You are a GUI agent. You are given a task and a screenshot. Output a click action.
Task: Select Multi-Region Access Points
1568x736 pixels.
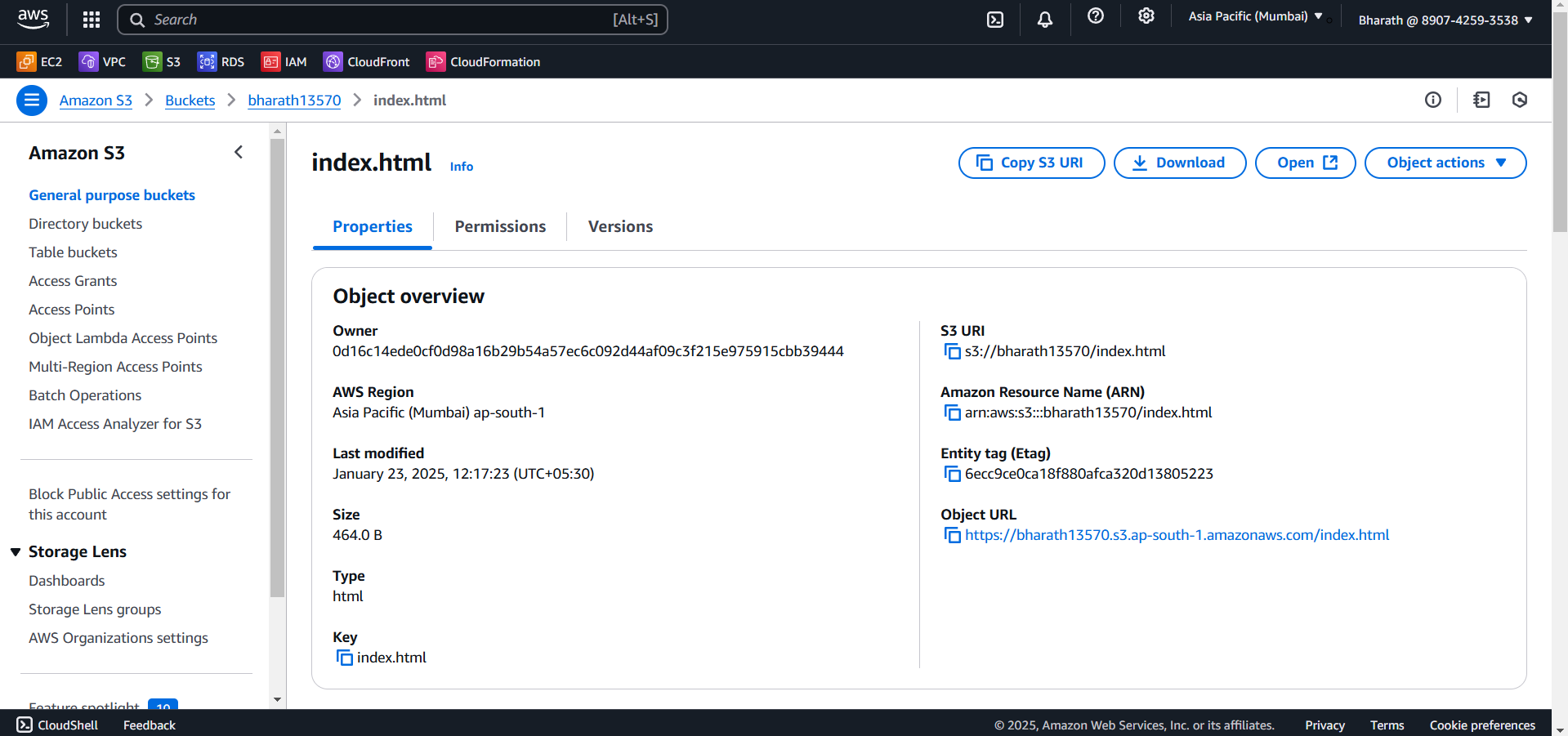coord(115,367)
